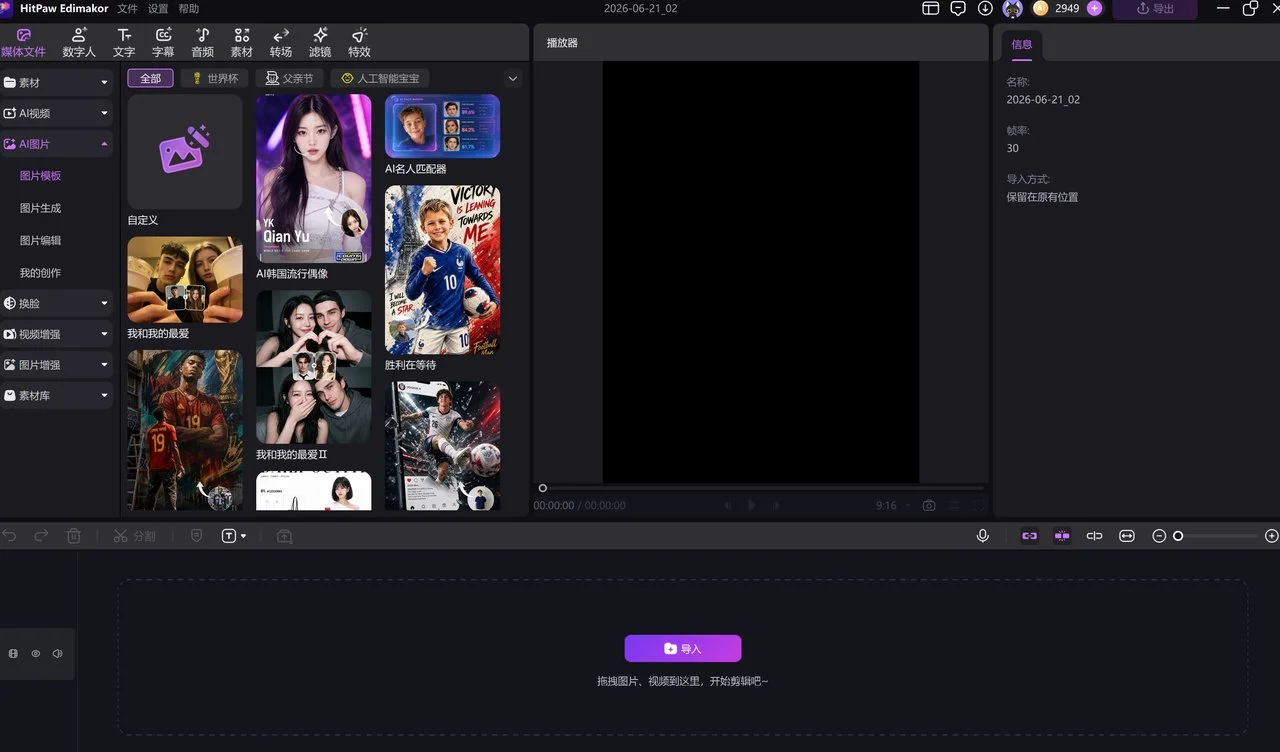Take a snapshot of the player frame
The height and width of the screenshot is (752, 1280).
929,506
